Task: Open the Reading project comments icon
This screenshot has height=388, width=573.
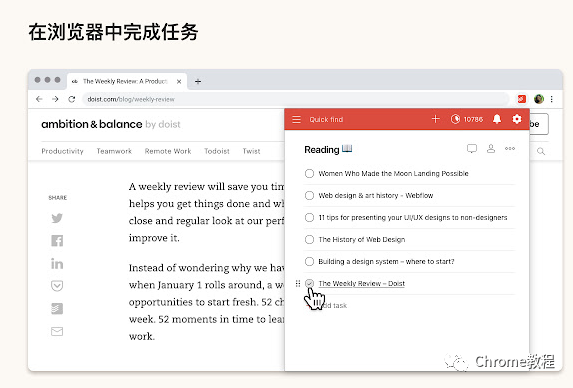Action: click(x=472, y=149)
